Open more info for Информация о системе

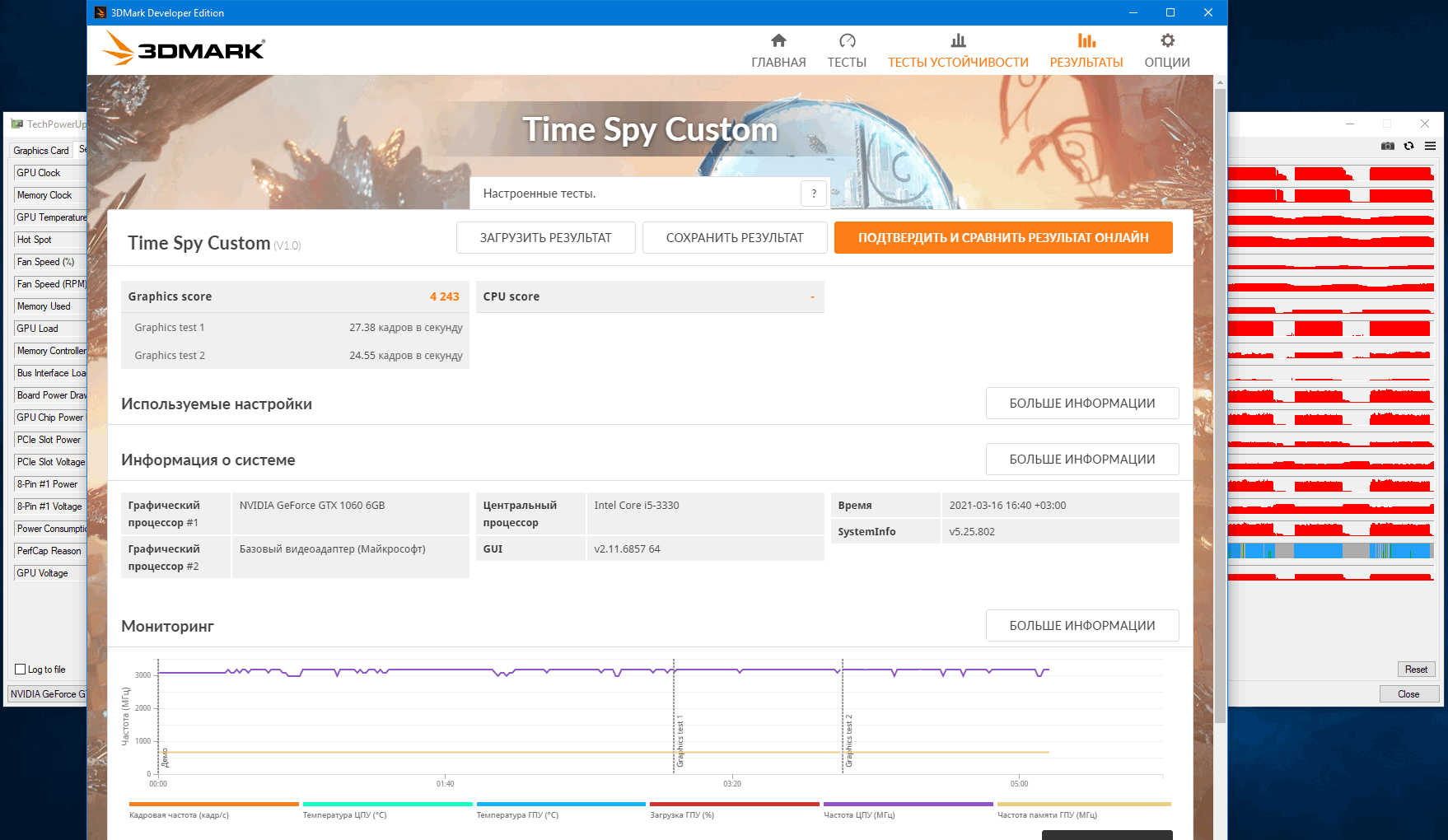pos(1082,459)
